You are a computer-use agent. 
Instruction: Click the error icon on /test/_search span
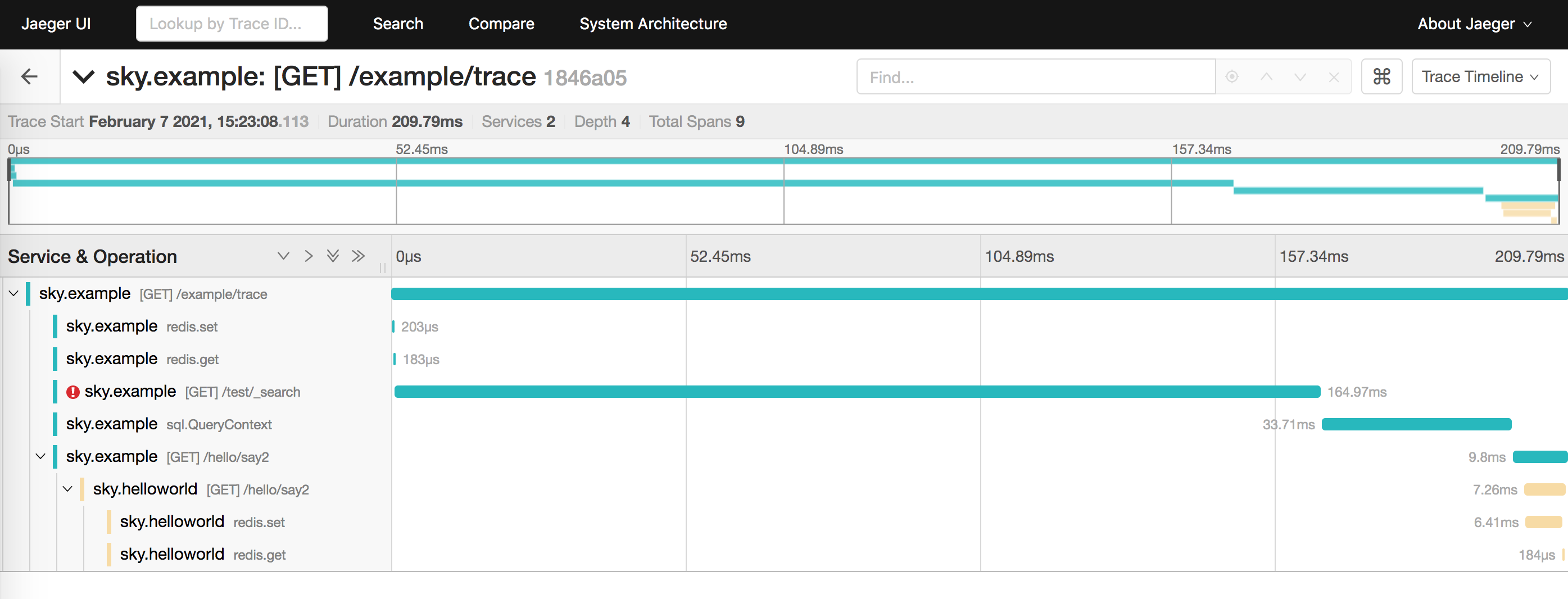[73, 392]
